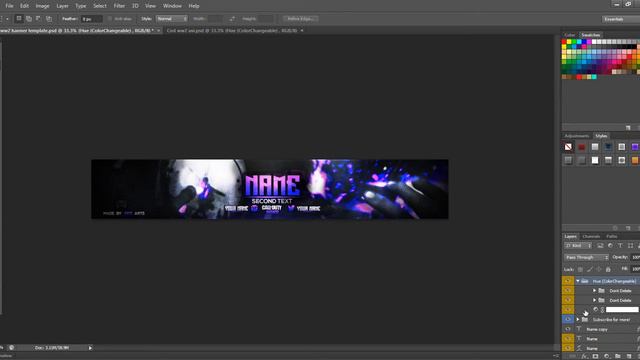The width and height of the screenshot is (640, 360).
Task: Click the adjustment layer icon beside white mask
Action: tap(596, 310)
